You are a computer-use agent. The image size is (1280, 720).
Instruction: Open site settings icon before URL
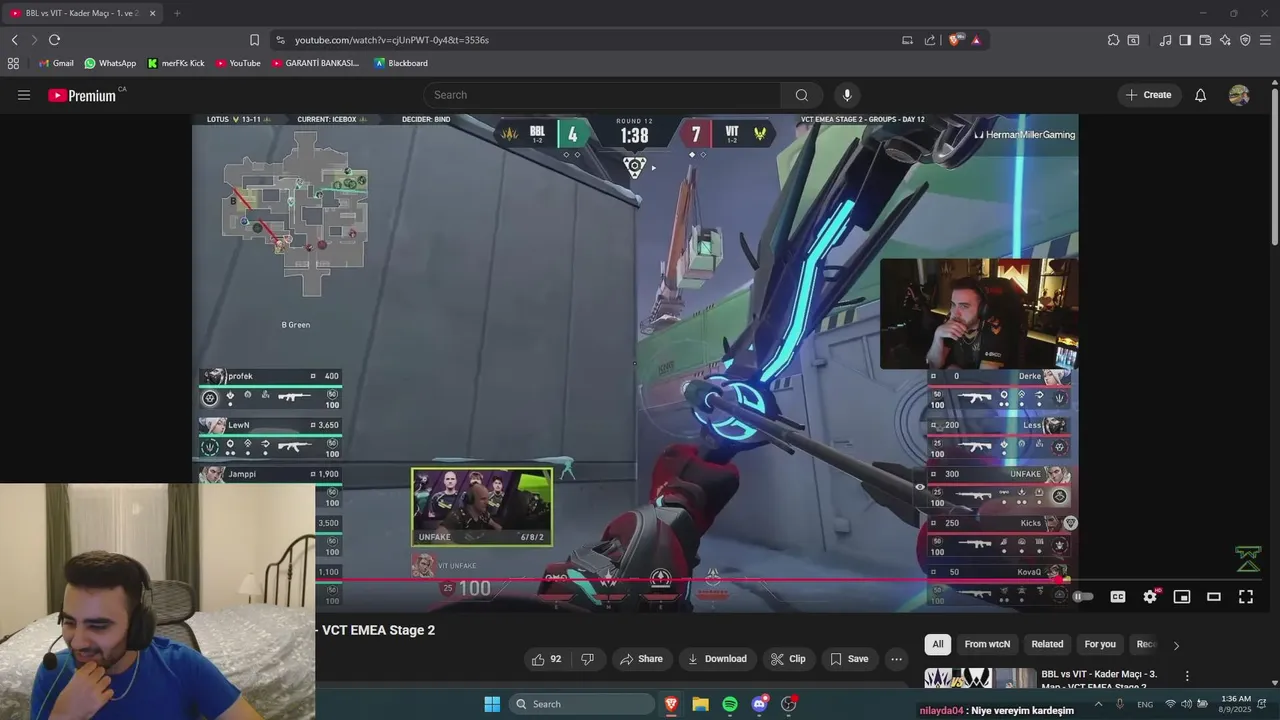tap(280, 40)
